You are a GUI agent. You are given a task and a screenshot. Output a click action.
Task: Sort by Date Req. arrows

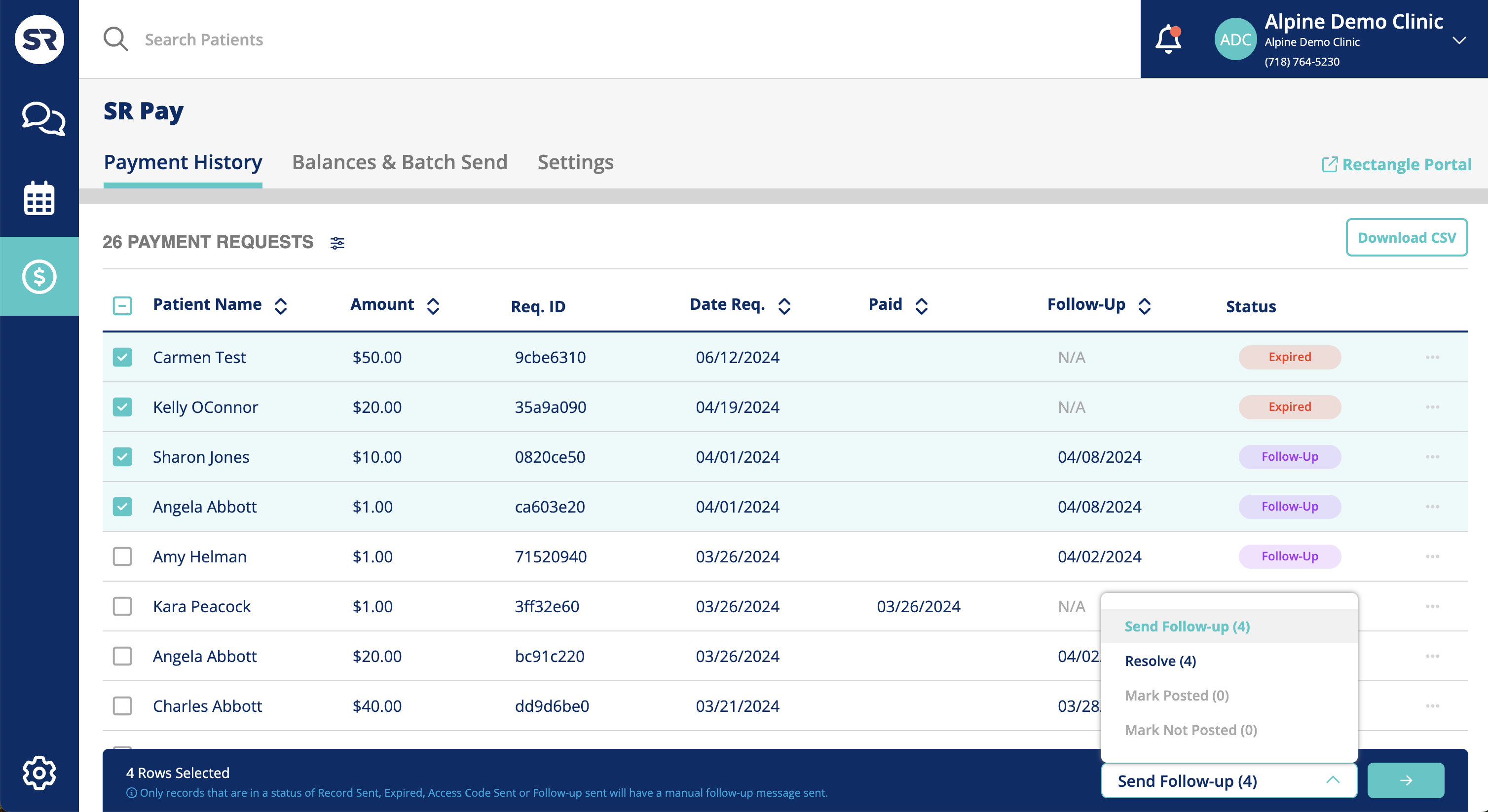coord(784,306)
